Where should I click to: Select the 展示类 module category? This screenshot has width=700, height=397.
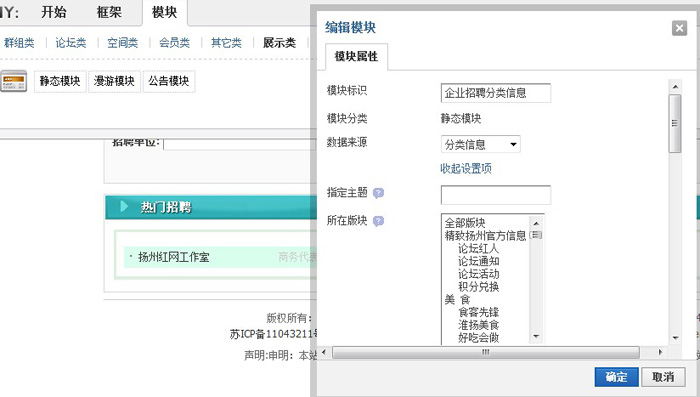click(x=279, y=43)
